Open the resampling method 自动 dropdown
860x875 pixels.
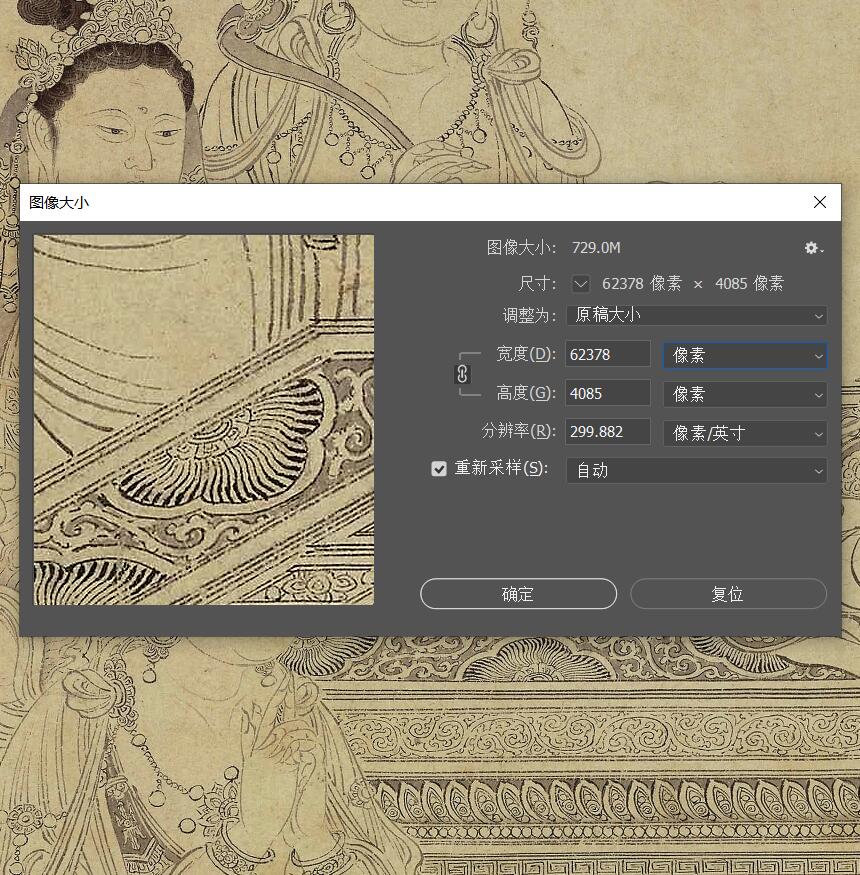click(696, 470)
